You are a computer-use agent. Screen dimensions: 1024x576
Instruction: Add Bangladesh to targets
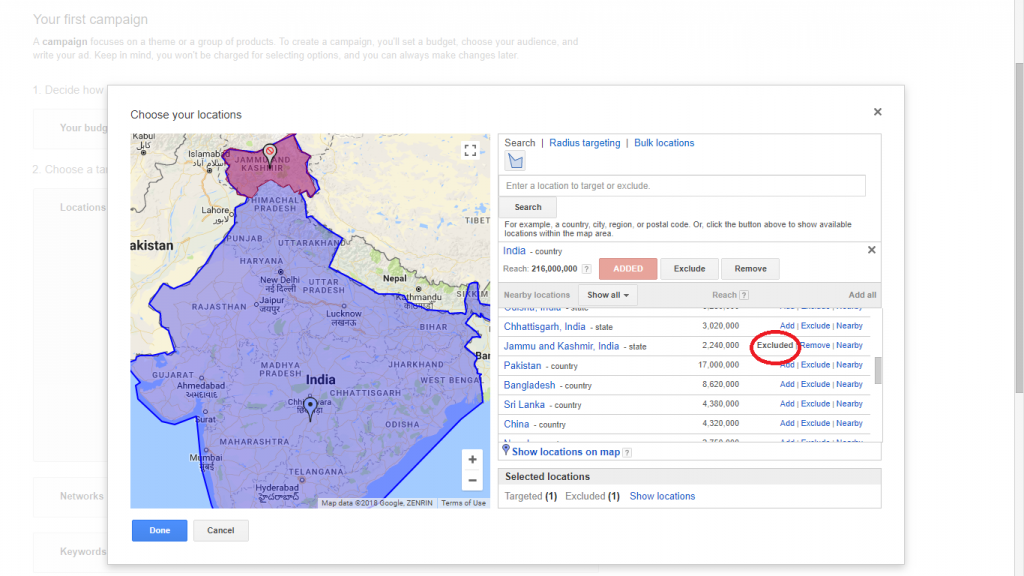click(787, 385)
